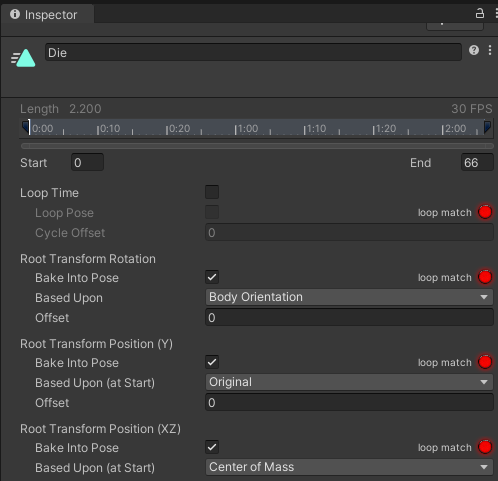Click the Root Transform Rotation loop match indicator
The image size is (498, 481).
click(x=485, y=277)
